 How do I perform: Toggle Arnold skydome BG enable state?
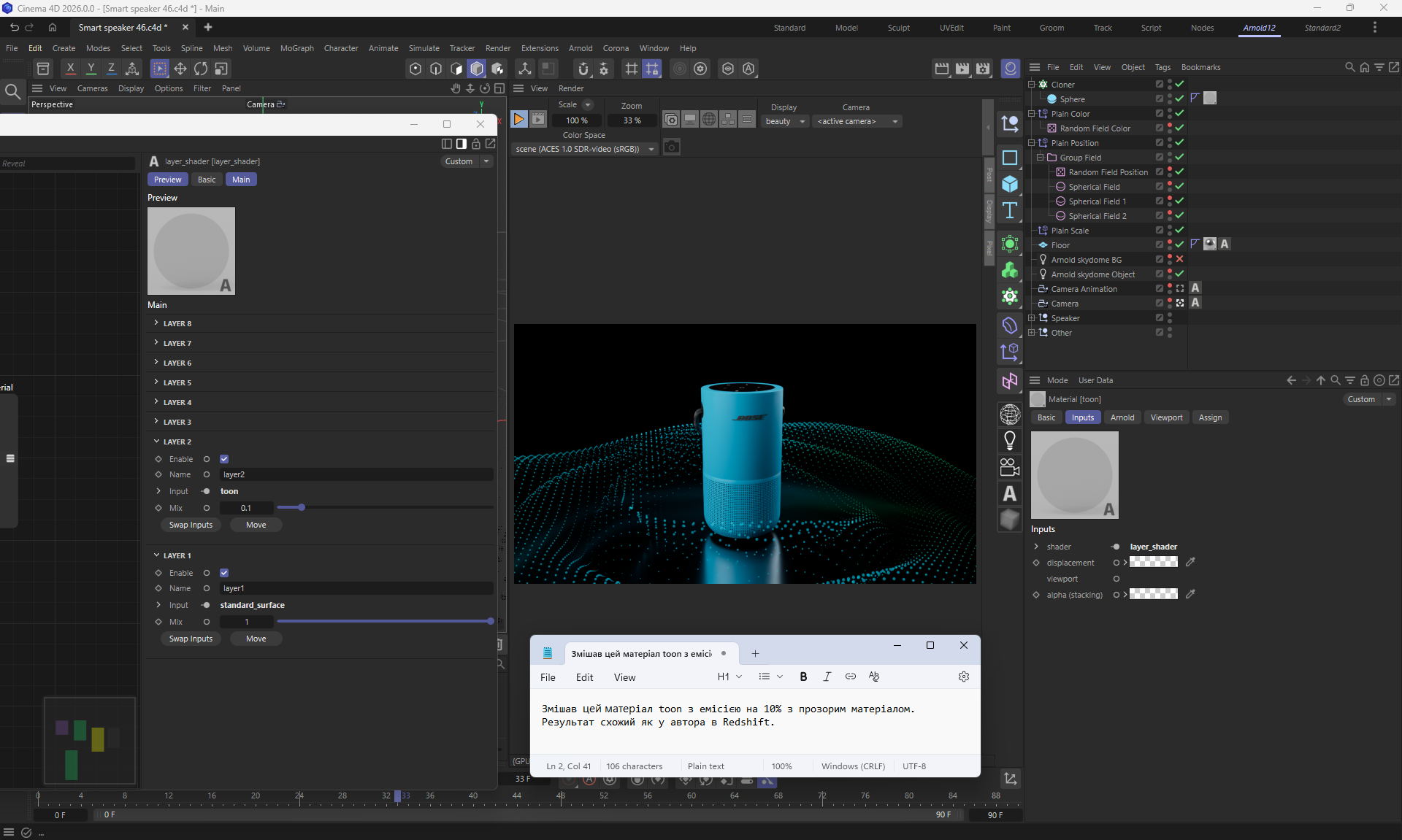(x=1179, y=260)
